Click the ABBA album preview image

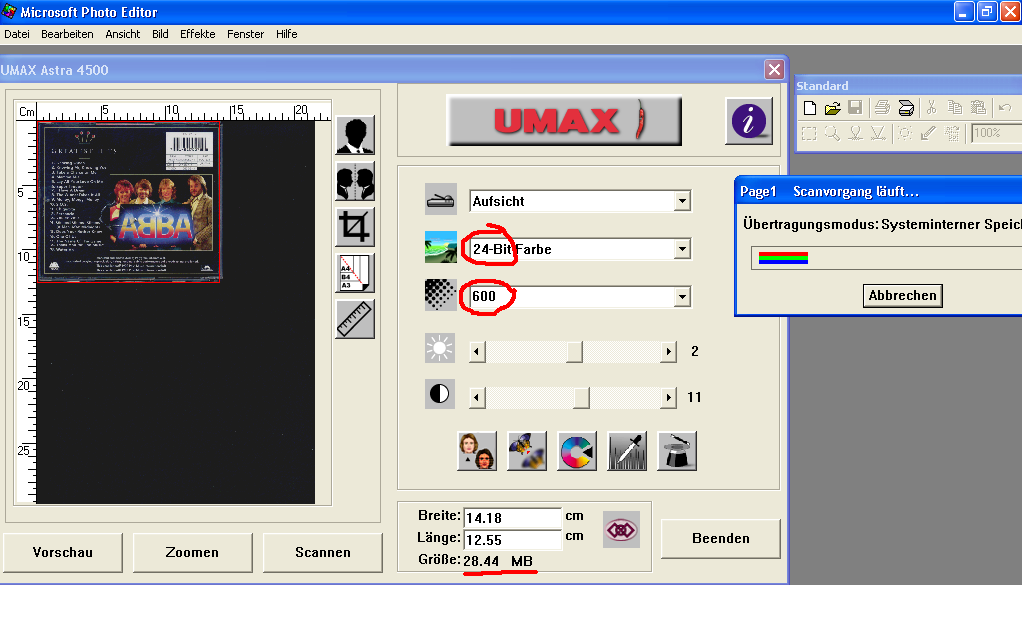(x=129, y=202)
